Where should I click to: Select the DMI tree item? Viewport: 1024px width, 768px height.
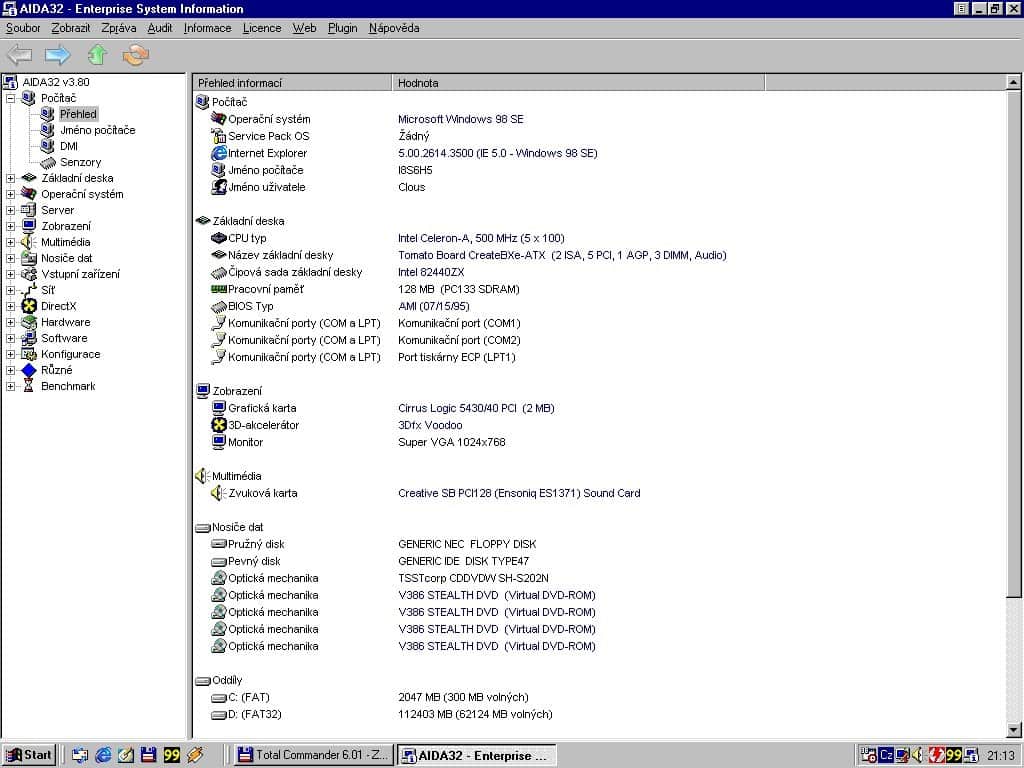(69, 146)
